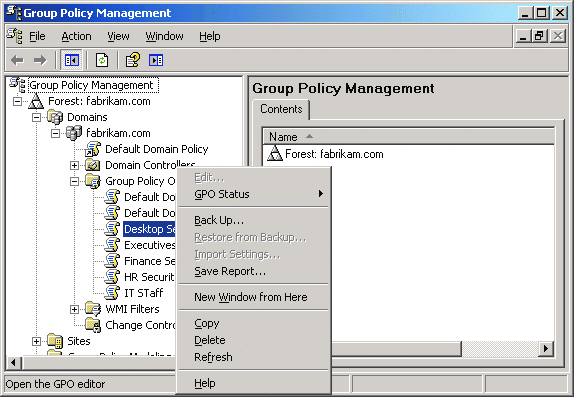Click the Group Policy Management root icon
Viewport: 574px width, 397px height.
(17, 85)
